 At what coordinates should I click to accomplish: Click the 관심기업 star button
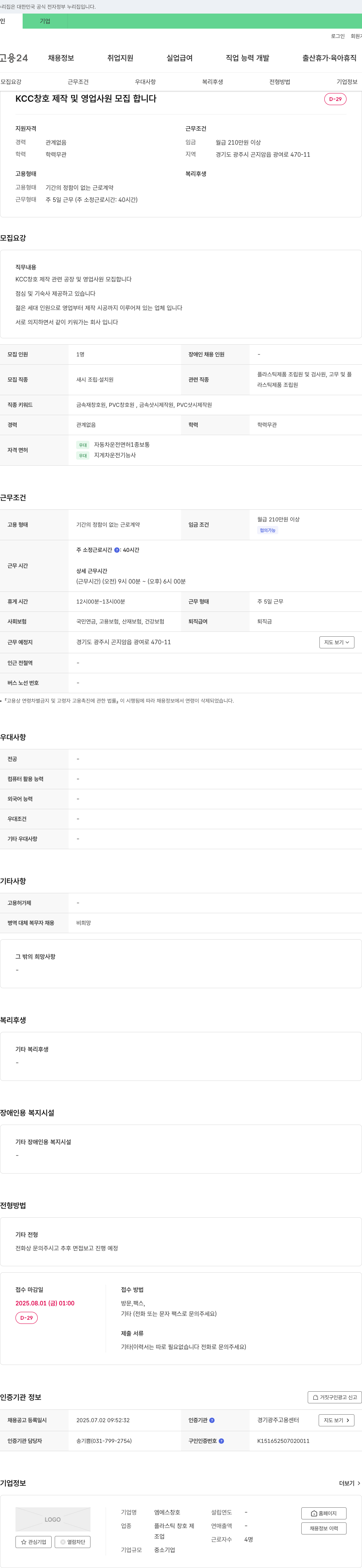(x=34, y=1542)
